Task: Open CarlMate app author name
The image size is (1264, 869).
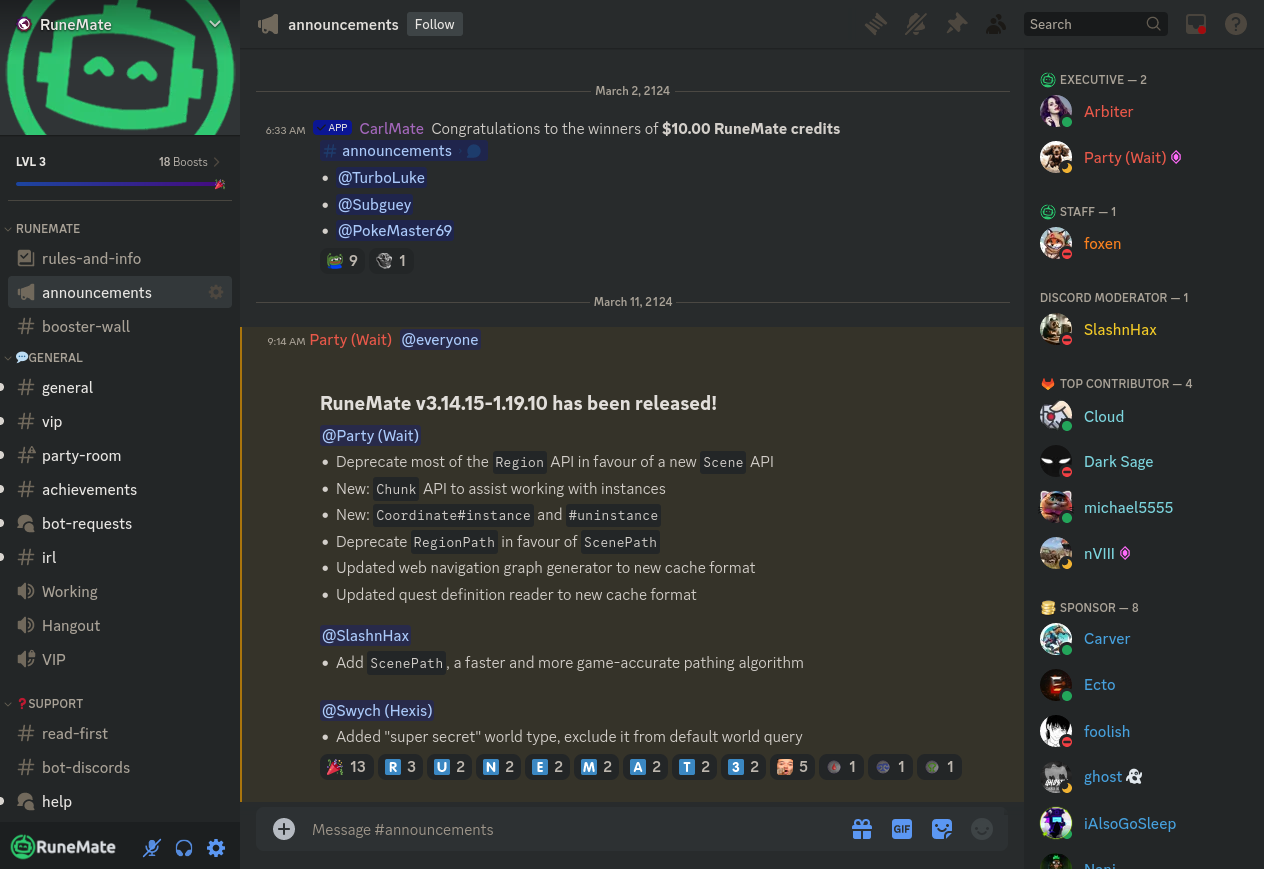Action: (391, 129)
